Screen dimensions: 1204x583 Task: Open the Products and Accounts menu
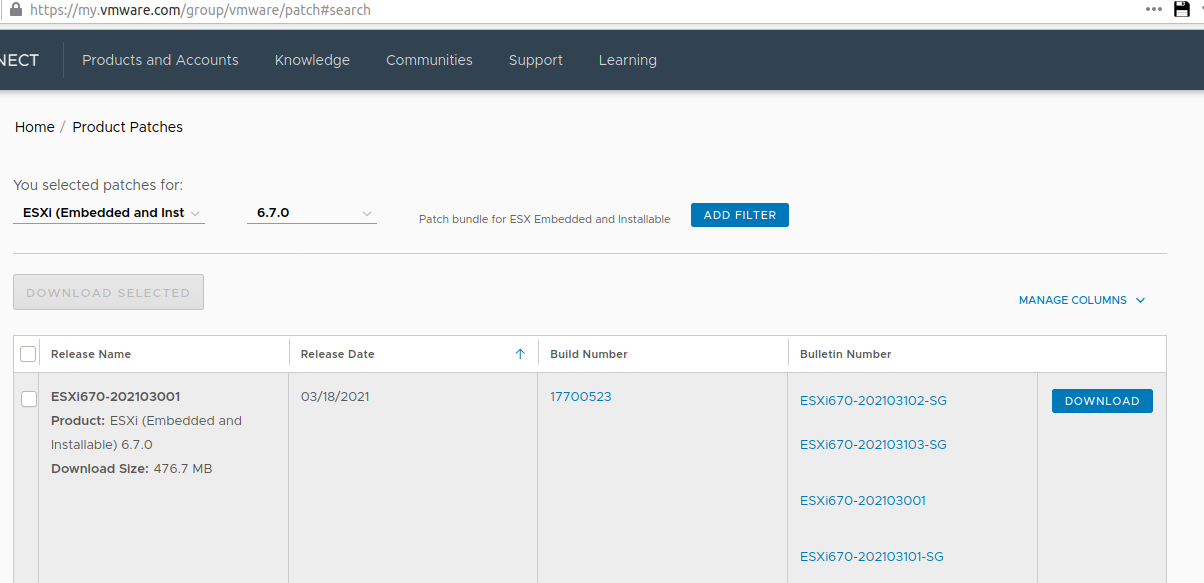160,60
